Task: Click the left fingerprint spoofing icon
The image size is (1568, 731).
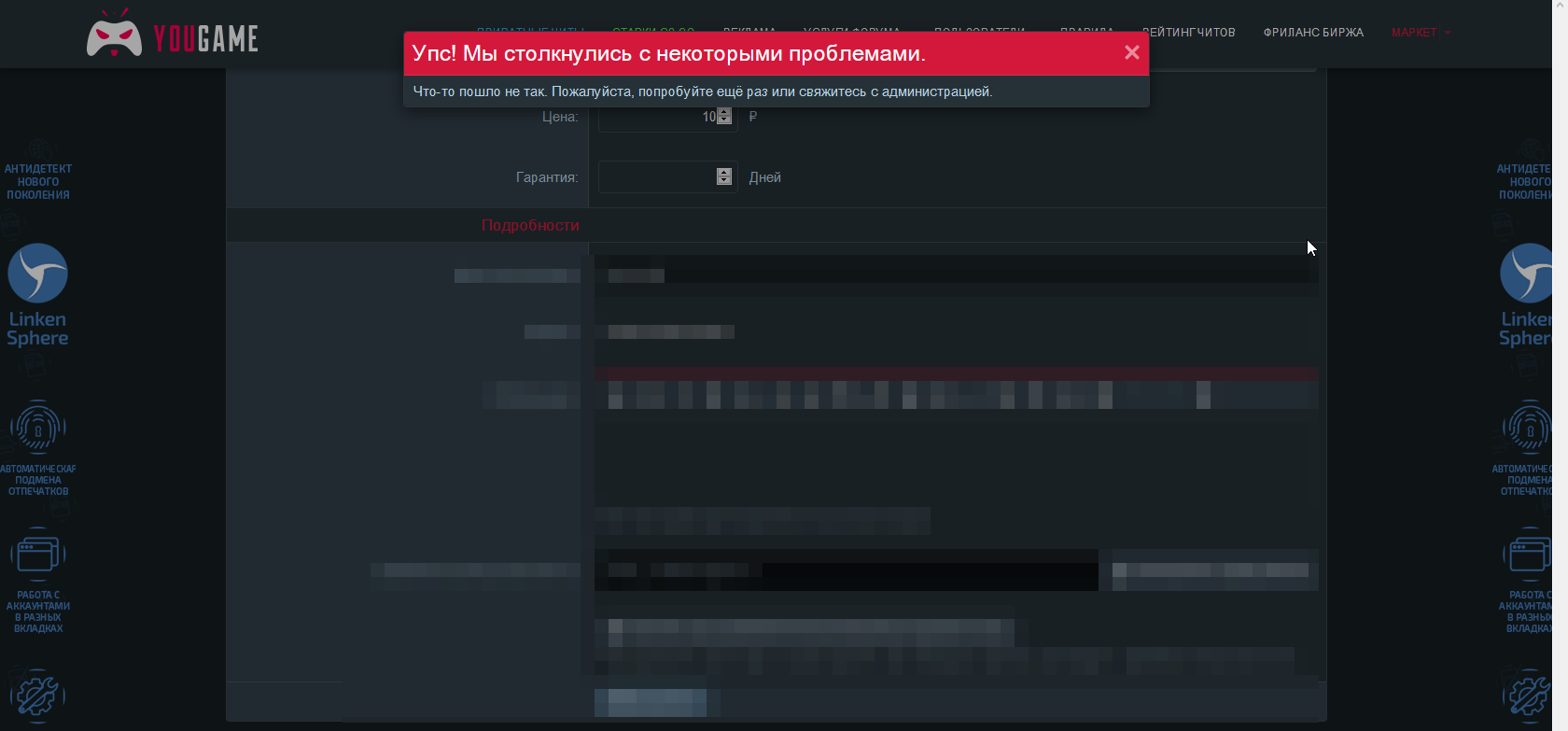Action: (38, 429)
